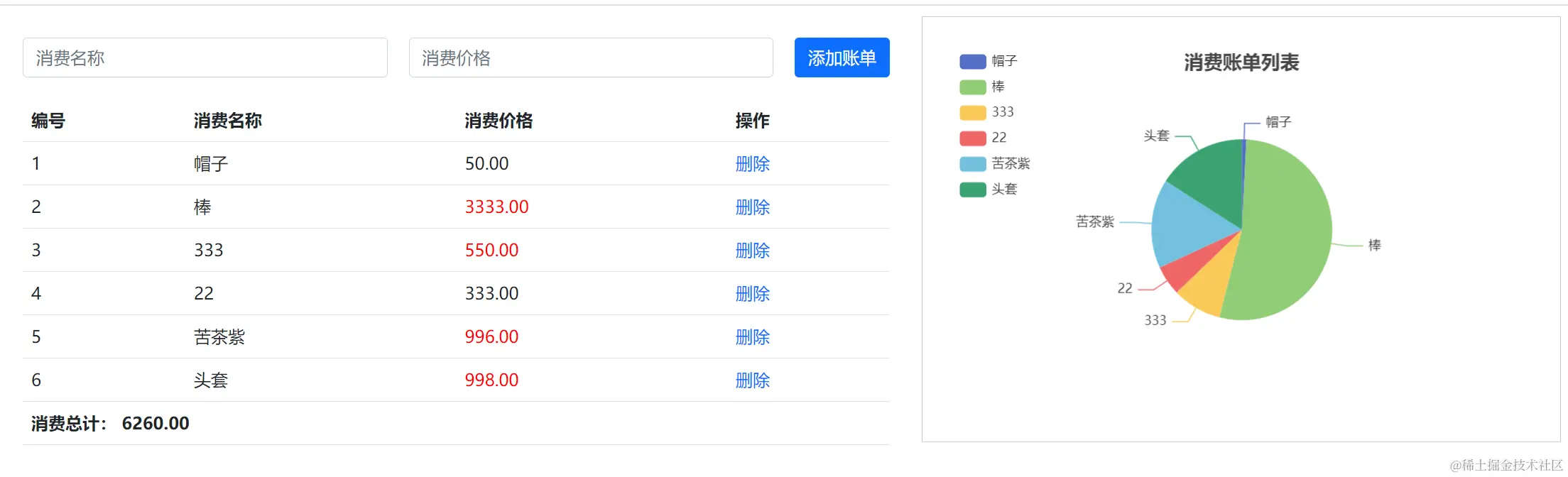1568x477 pixels.
Task: Toggle the 苦茶紫 light-blue legend swatch
Action: click(x=972, y=164)
